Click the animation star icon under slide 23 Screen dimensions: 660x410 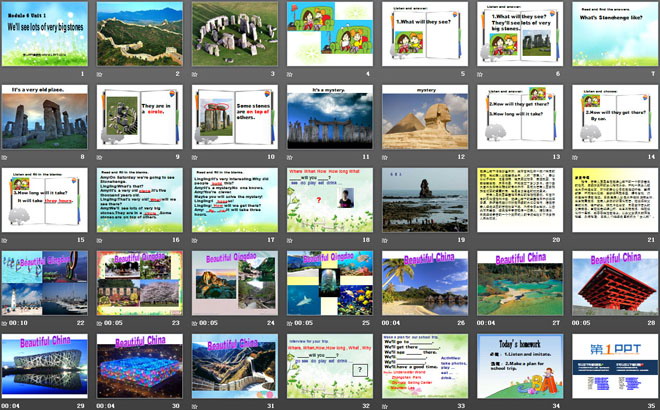pyautogui.click(x=100, y=323)
